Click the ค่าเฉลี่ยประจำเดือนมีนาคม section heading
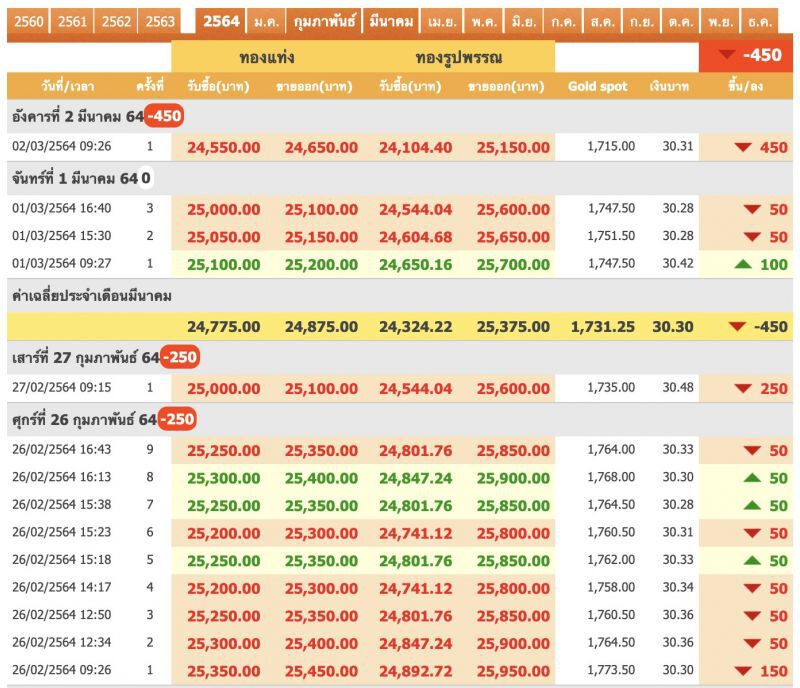This screenshot has width=800, height=688. click(x=92, y=296)
